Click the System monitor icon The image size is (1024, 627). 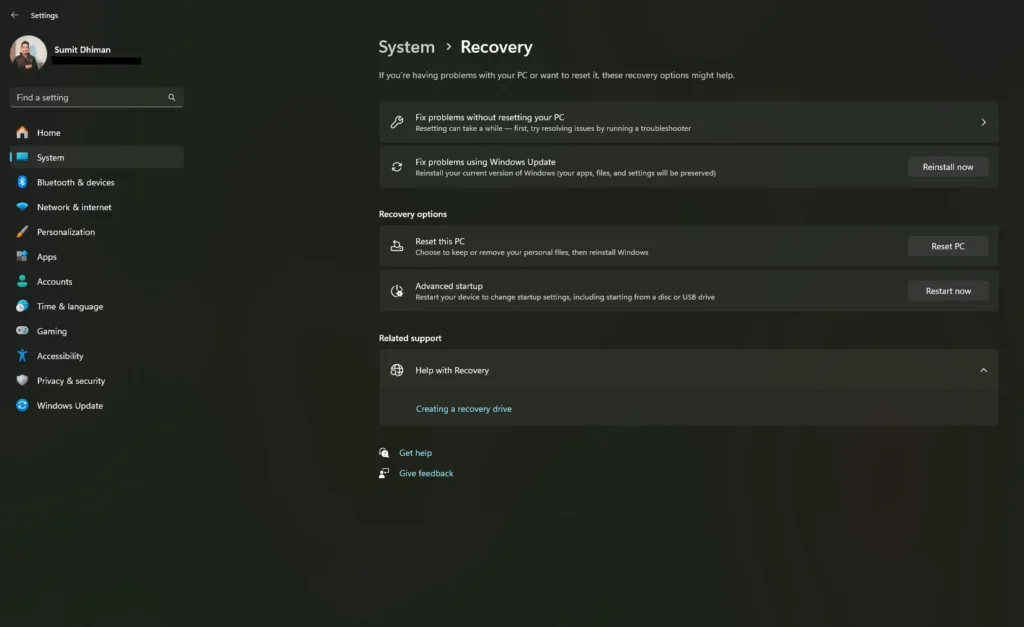pyautogui.click(x=22, y=157)
